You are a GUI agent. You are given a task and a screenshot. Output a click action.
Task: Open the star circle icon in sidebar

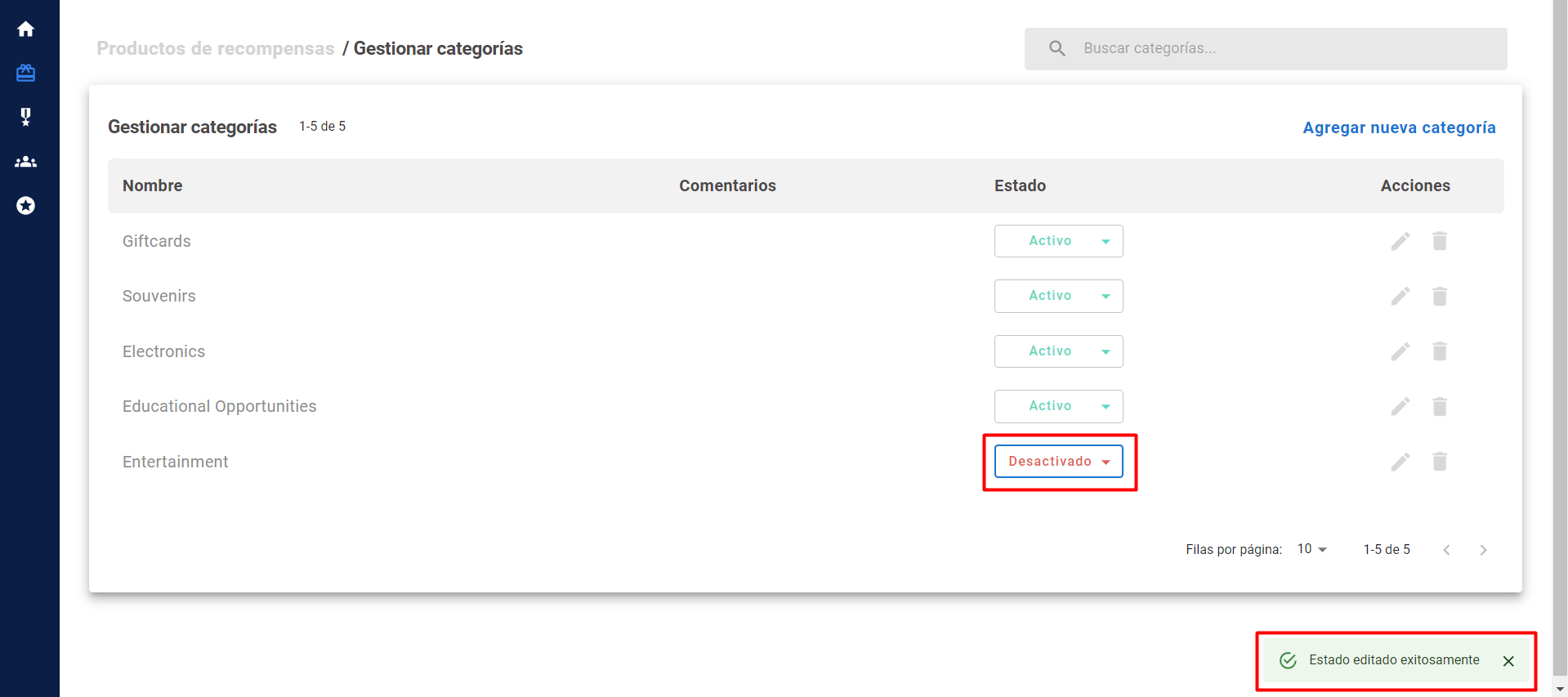(26, 206)
